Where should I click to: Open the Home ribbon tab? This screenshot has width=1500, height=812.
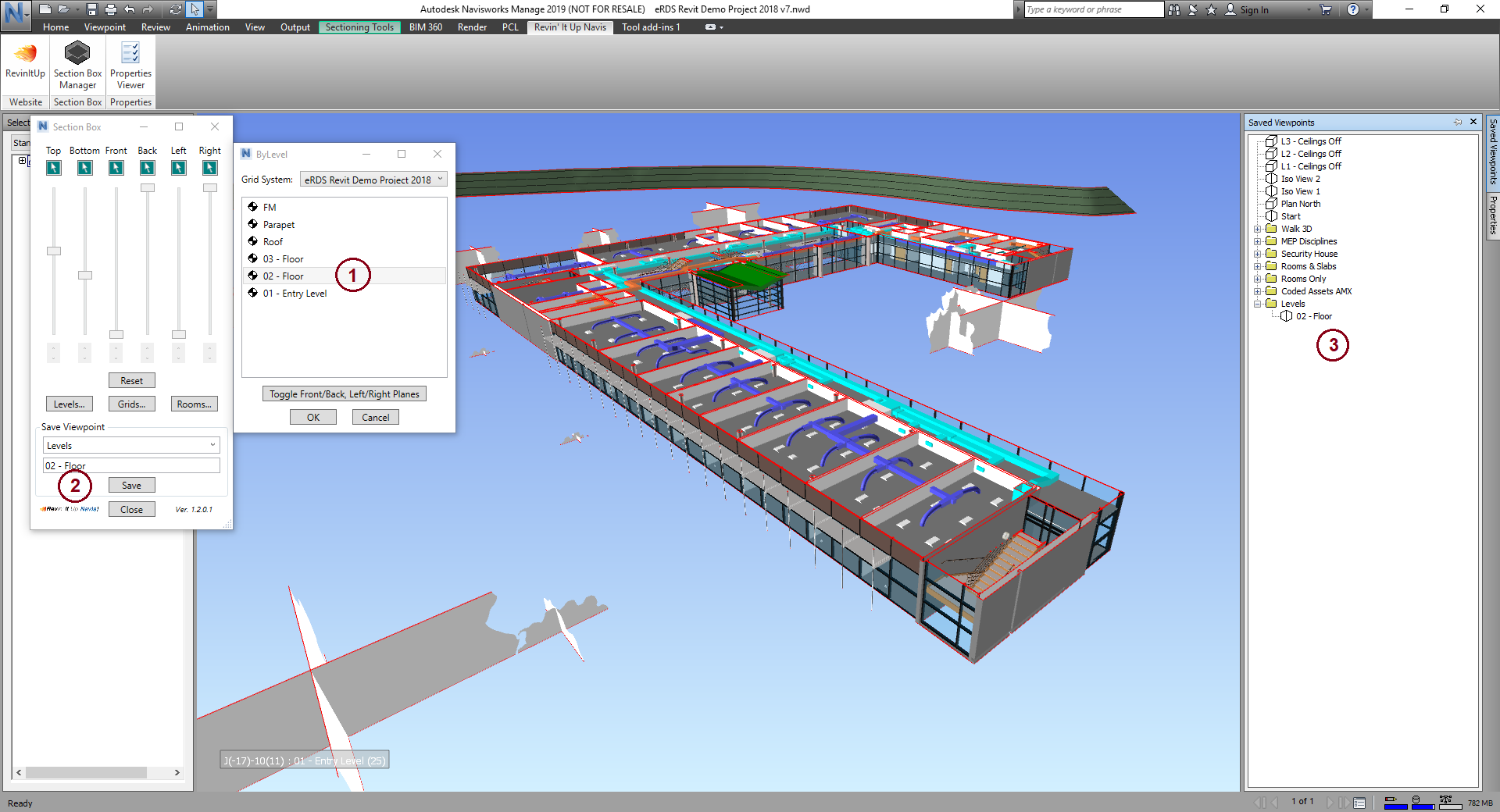[x=56, y=27]
